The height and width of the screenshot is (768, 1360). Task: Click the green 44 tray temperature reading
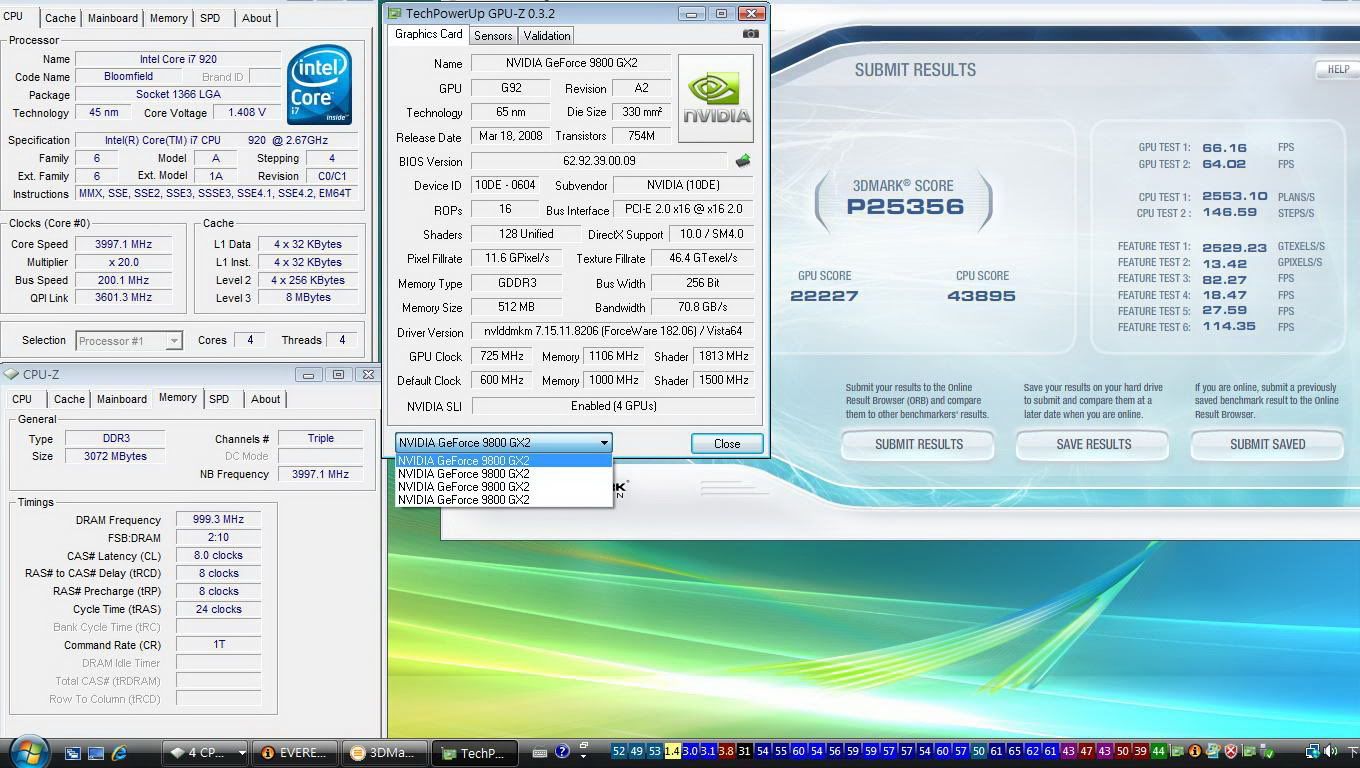coord(1158,751)
